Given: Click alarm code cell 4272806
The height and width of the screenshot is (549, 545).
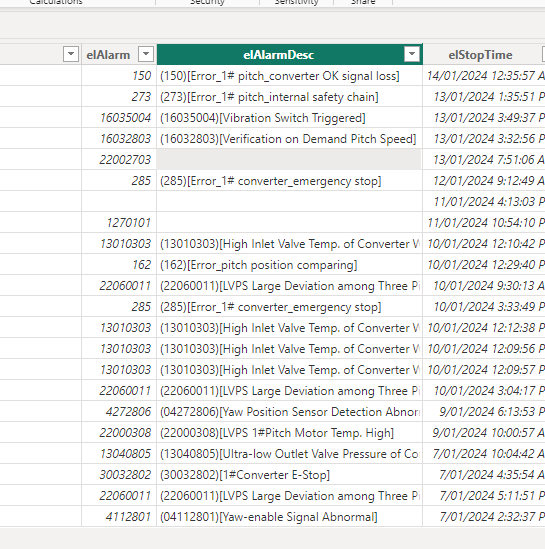Looking at the screenshot, I should click(x=119, y=412).
